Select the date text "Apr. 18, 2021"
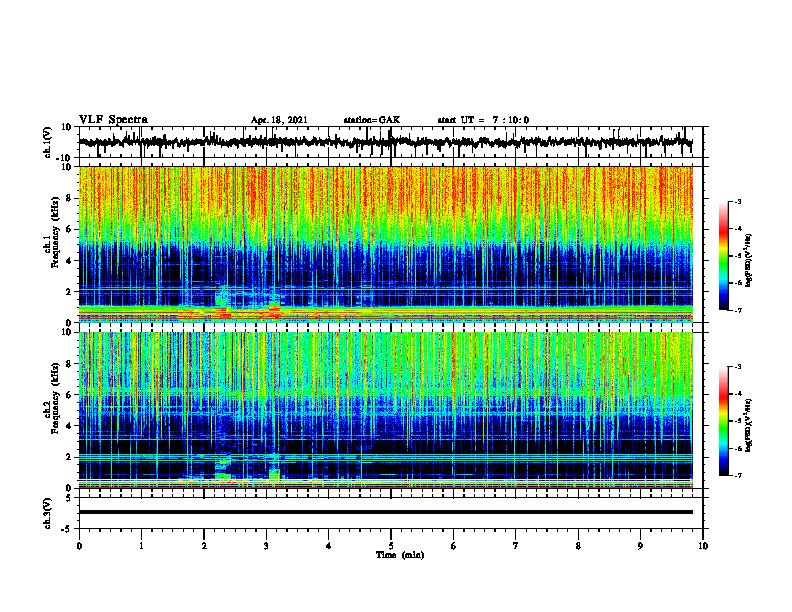The image size is (792, 612). tap(279, 120)
